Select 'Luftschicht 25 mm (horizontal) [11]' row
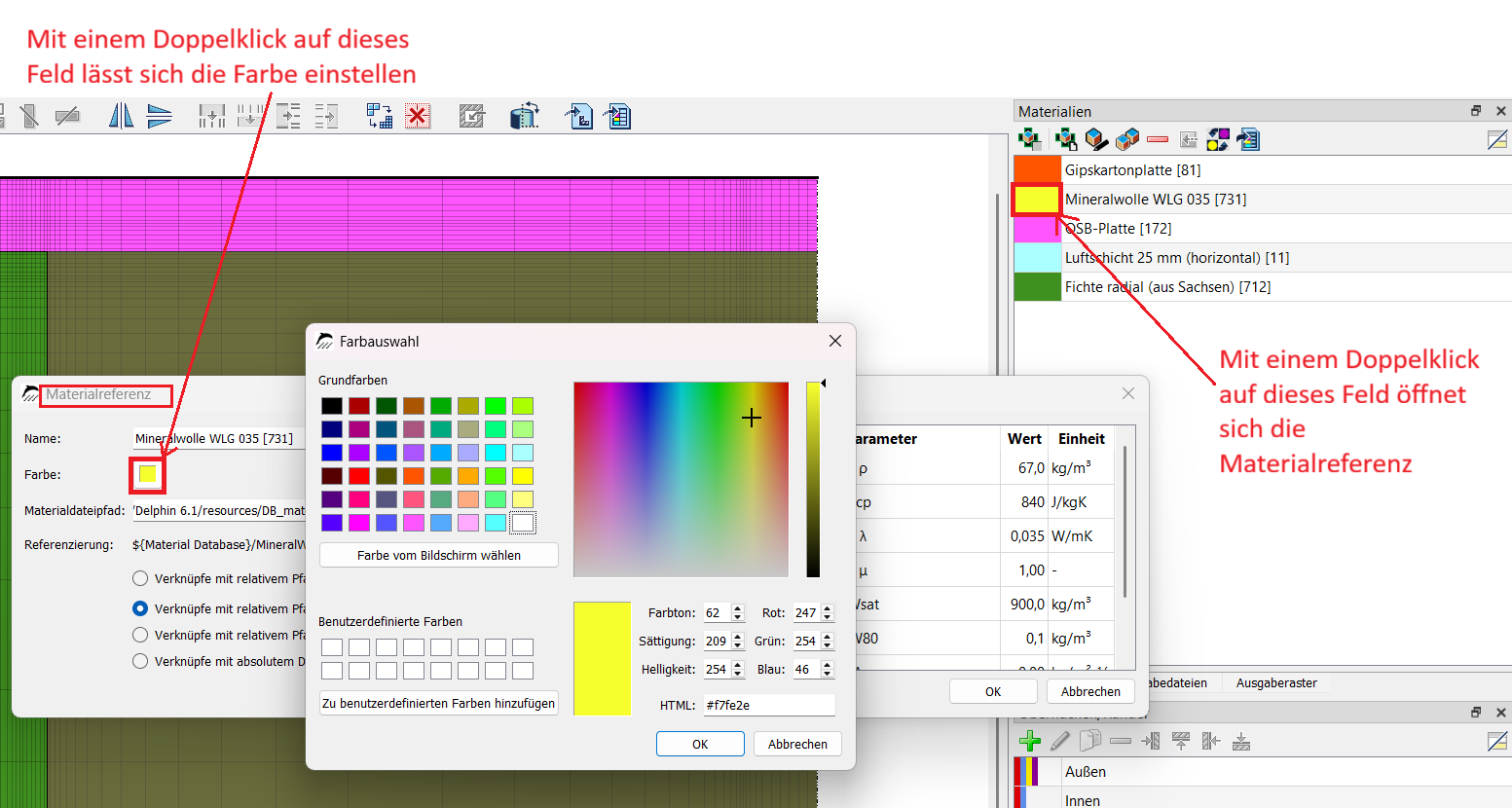Viewport: 1512px width, 808px height. coord(1263,258)
